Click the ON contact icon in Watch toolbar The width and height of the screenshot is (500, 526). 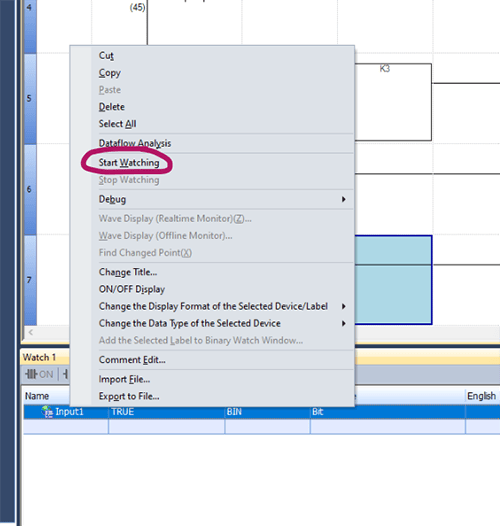click(x=39, y=374)
